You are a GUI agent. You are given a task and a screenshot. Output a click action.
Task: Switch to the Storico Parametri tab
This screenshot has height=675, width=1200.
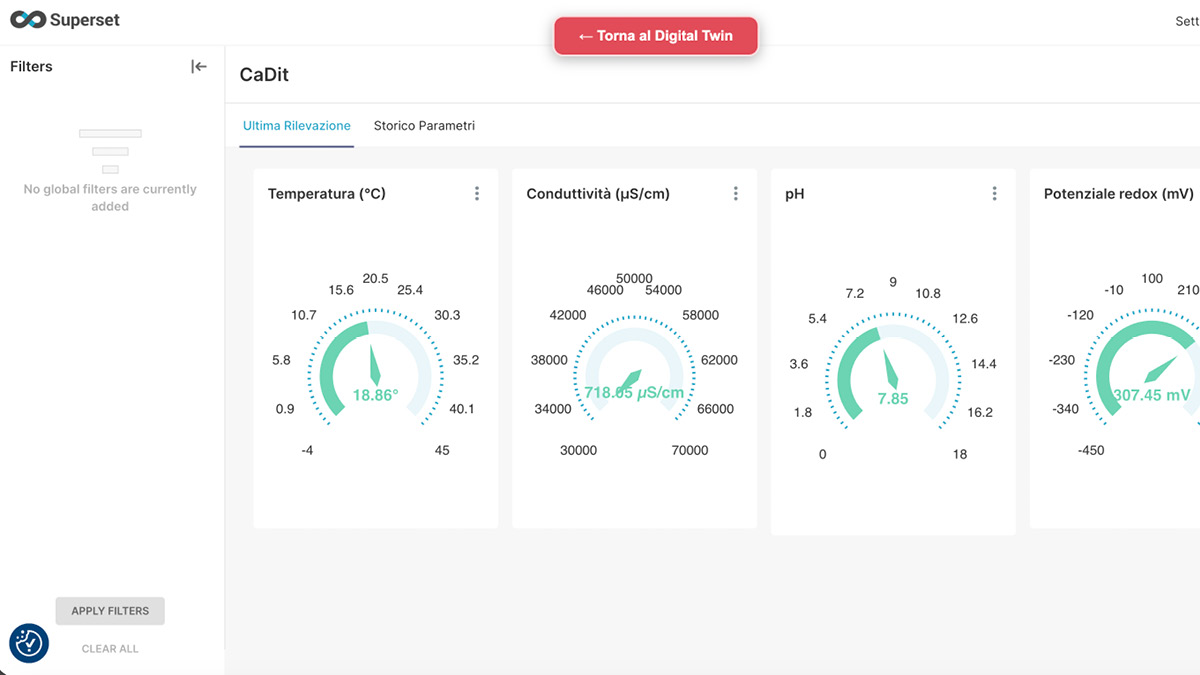424,126
